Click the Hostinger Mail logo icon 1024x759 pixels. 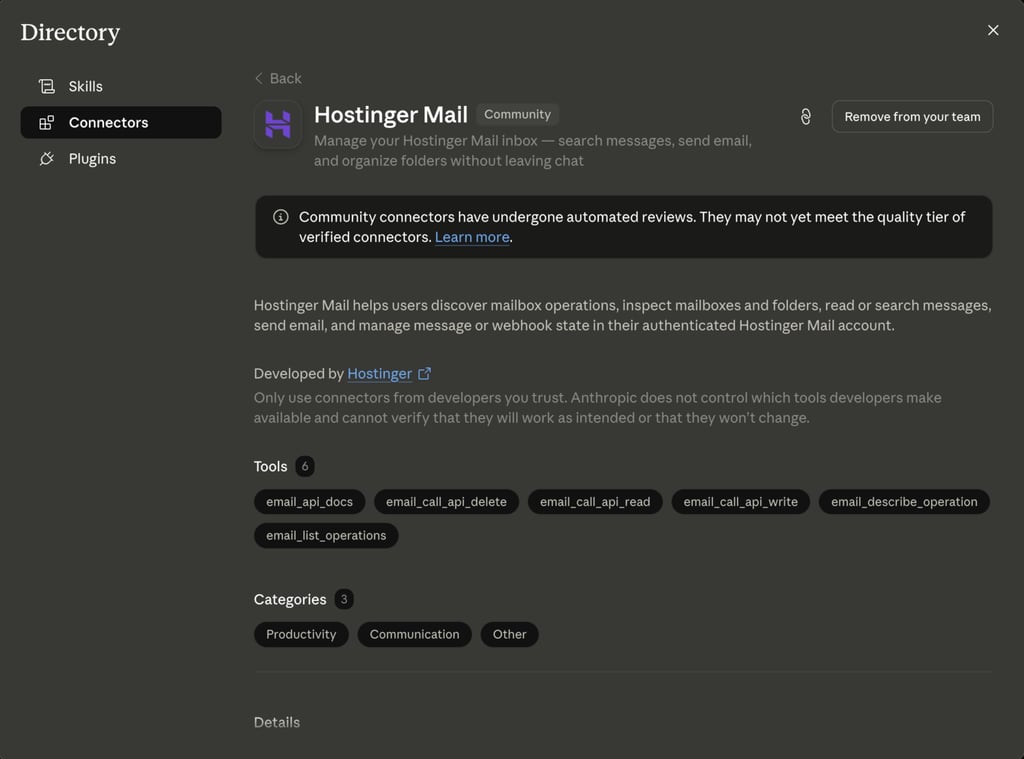coord(278,124)
